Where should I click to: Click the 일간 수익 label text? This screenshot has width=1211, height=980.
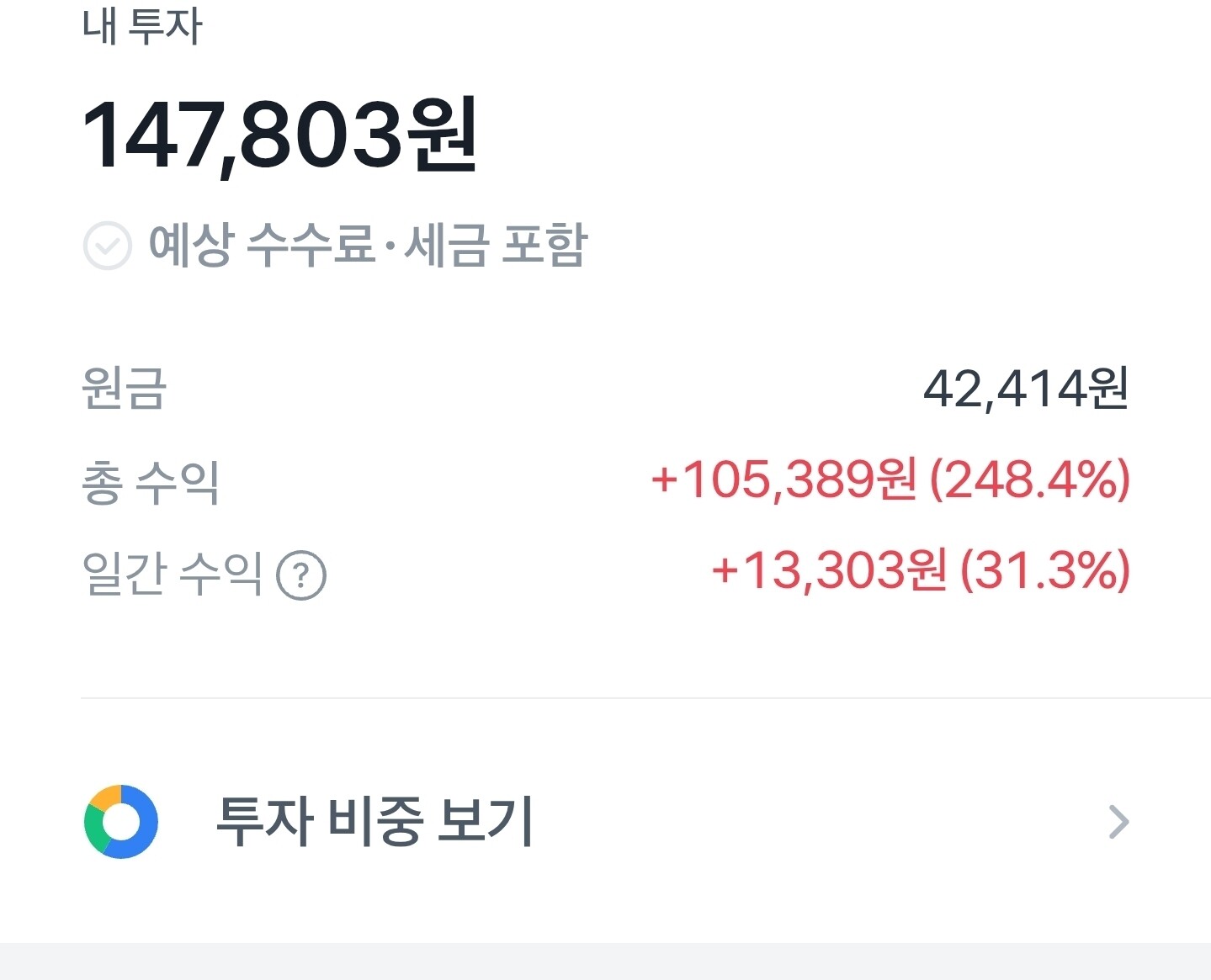pyautogui.click(x=173, y=574)
